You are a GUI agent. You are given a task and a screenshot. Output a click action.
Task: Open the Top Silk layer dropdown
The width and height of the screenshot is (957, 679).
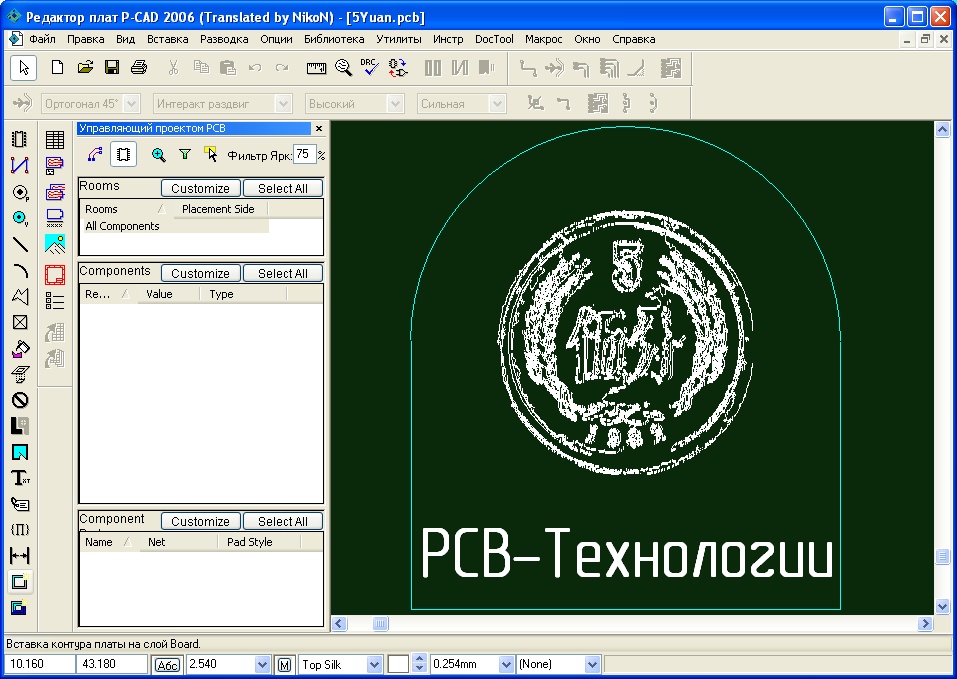coord(374,664)
